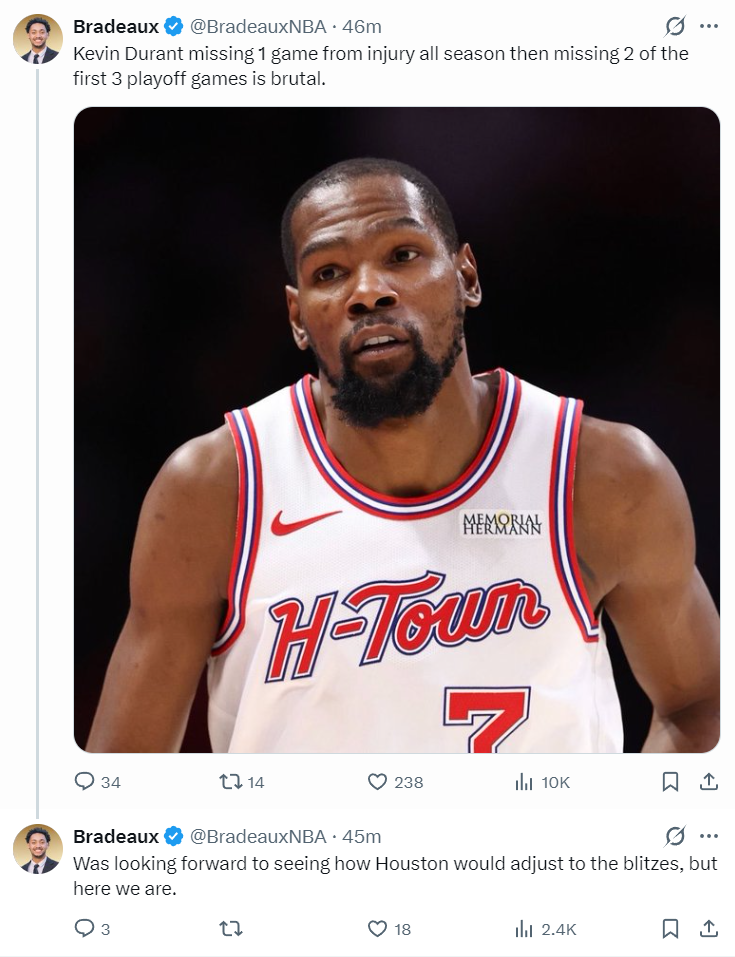Image resolution: width=735 pixels, height=957 pixels.
Task: Share the first tweet
Action: pos(708,782)
